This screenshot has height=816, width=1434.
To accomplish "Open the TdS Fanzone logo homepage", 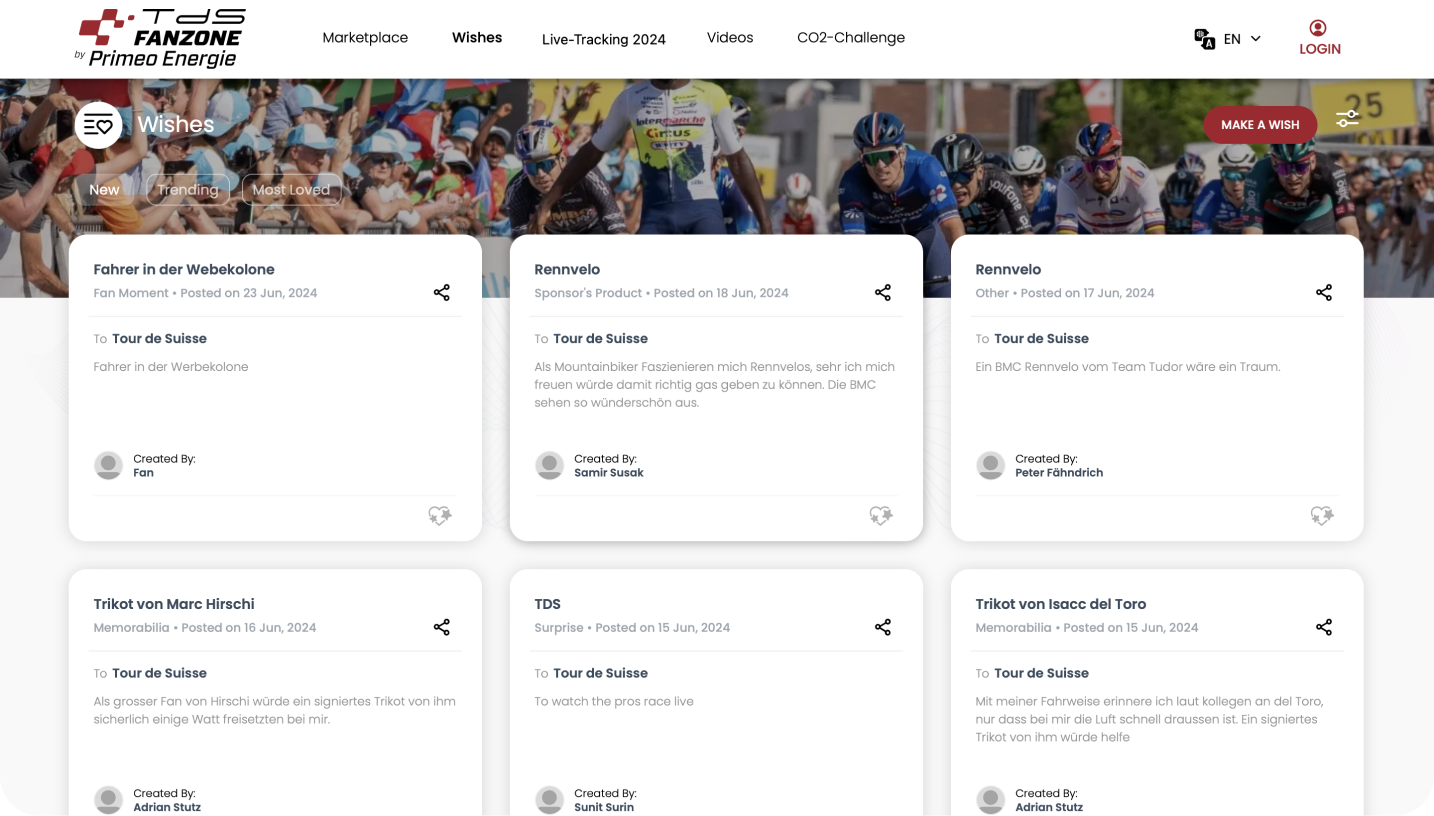I will click(x=161, y=38).
